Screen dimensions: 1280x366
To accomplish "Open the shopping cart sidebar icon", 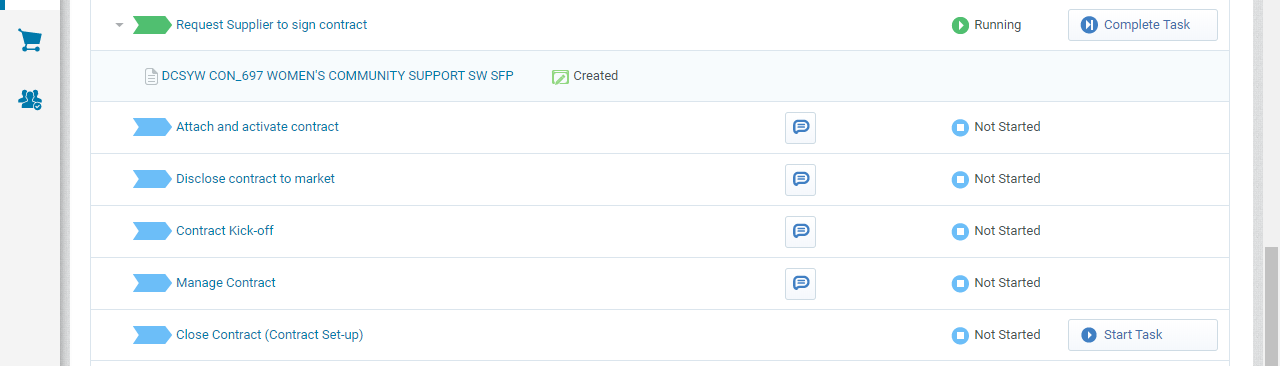I will pyautogui.click(x=30, y=41).
